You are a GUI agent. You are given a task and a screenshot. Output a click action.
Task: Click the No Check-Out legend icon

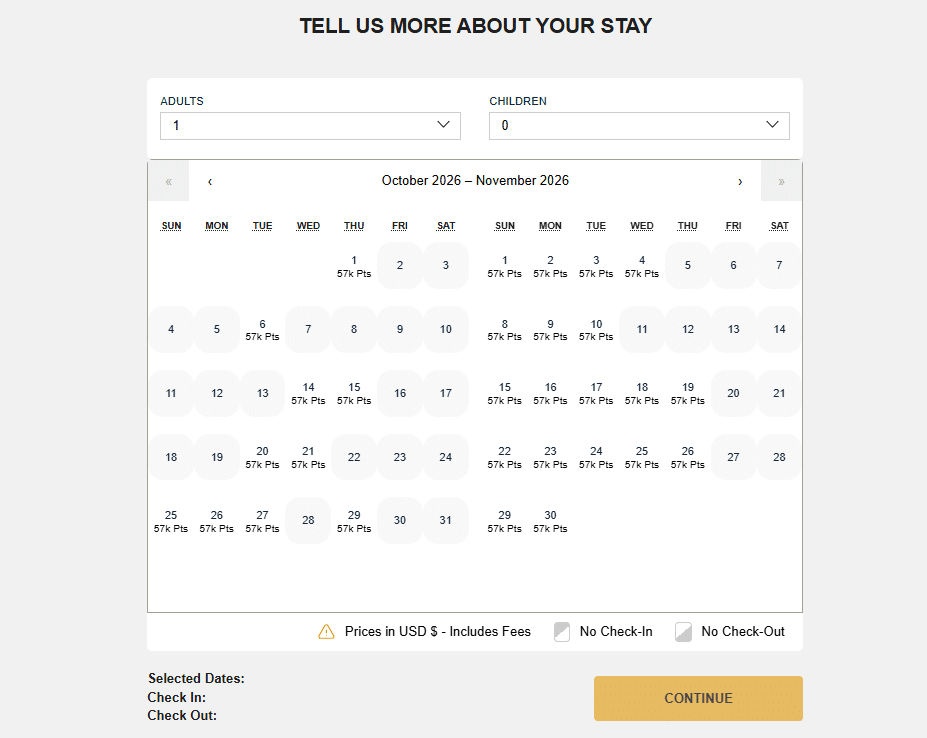684,632
